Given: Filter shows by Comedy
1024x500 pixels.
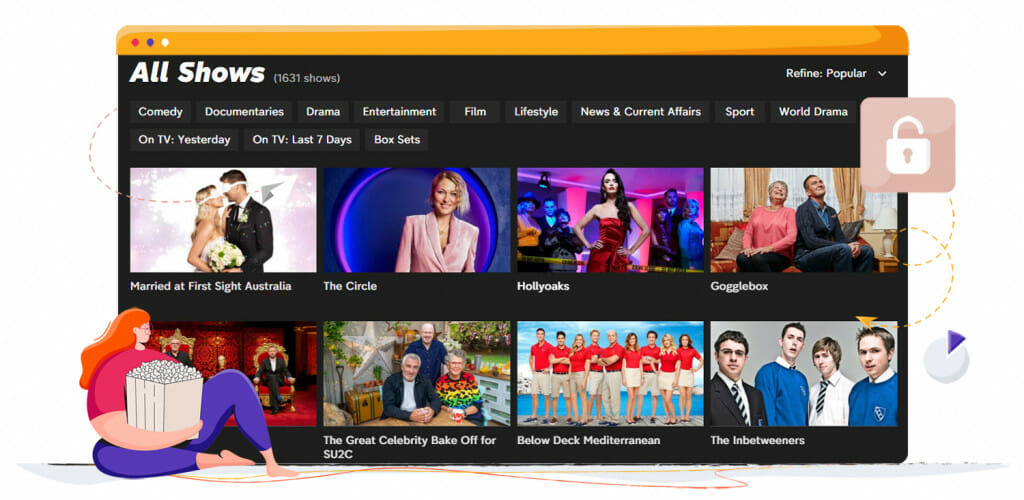Looking at the screenshot, I should pyautogui.click(x=161, y=112).
